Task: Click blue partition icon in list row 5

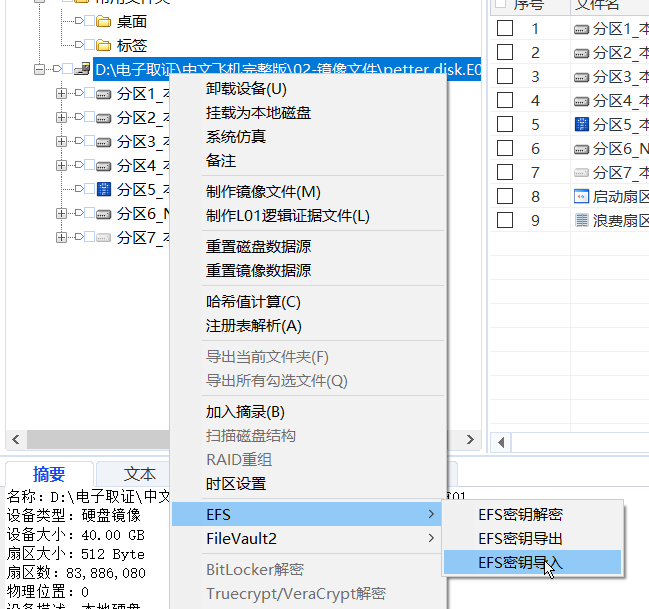Action: tap(582, 124)
